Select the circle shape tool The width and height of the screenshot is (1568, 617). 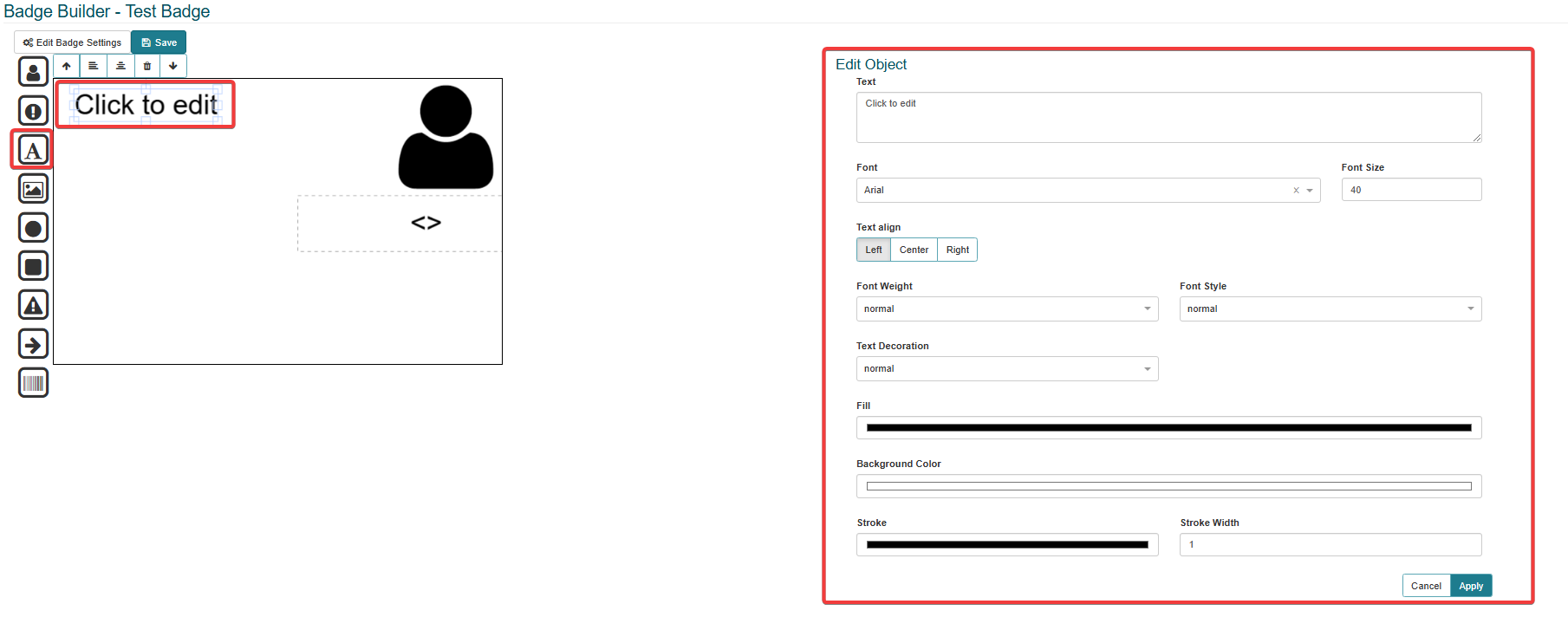[33, 228]
